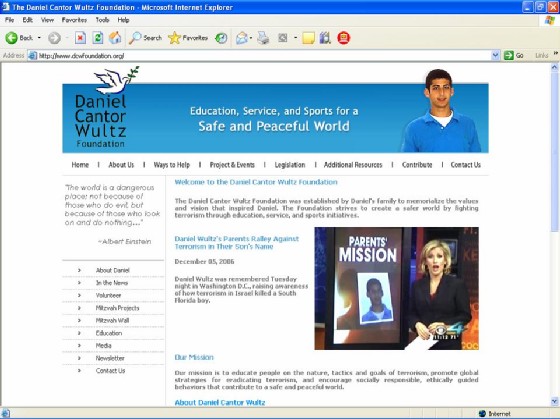Image resolution: width=560 pixels, height=419 pixels.
Task: Open the In the News sidebar link
Action: click(111, 283)
